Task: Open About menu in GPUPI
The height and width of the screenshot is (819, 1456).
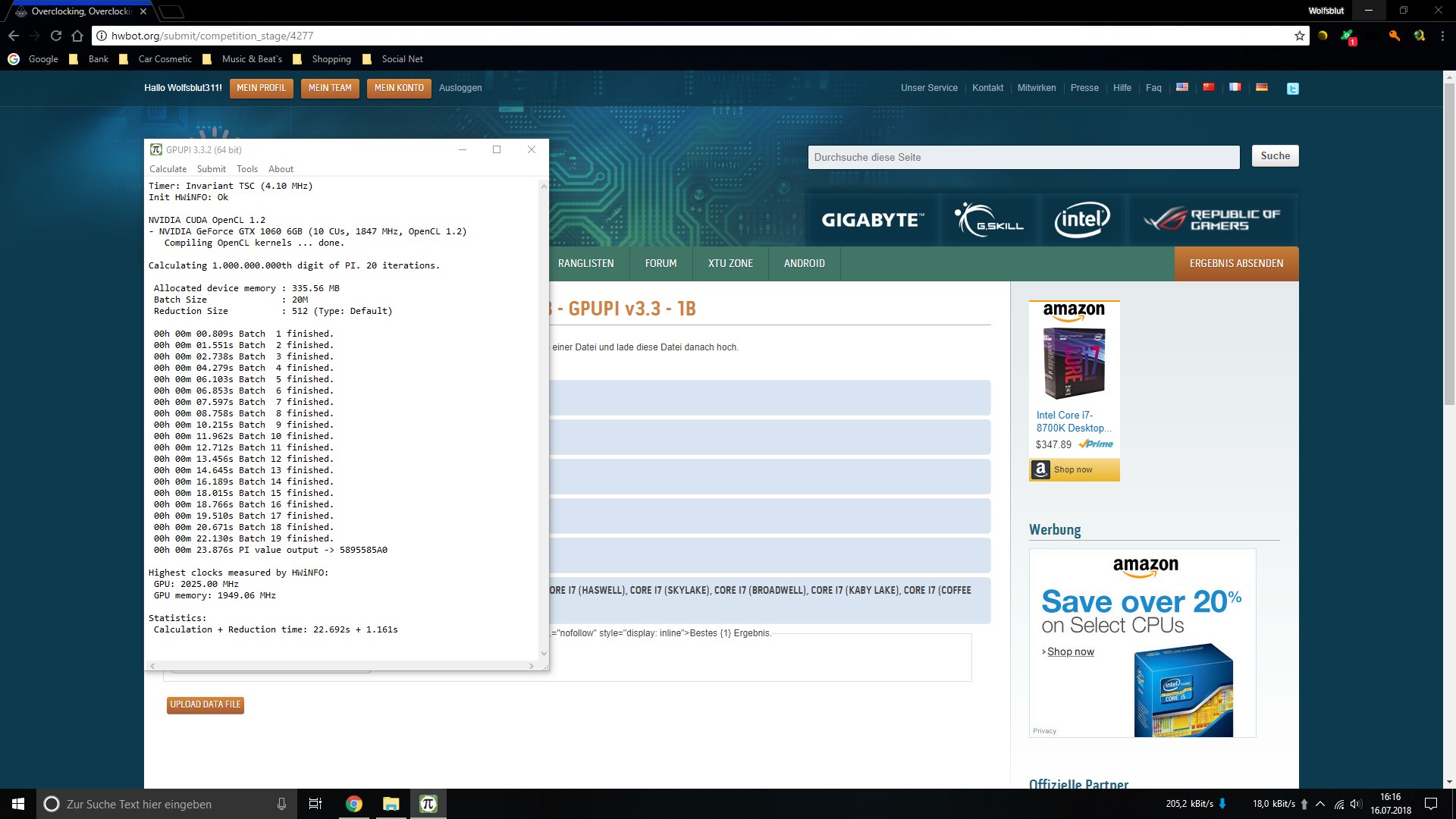Action: click(x=281, y=169)
